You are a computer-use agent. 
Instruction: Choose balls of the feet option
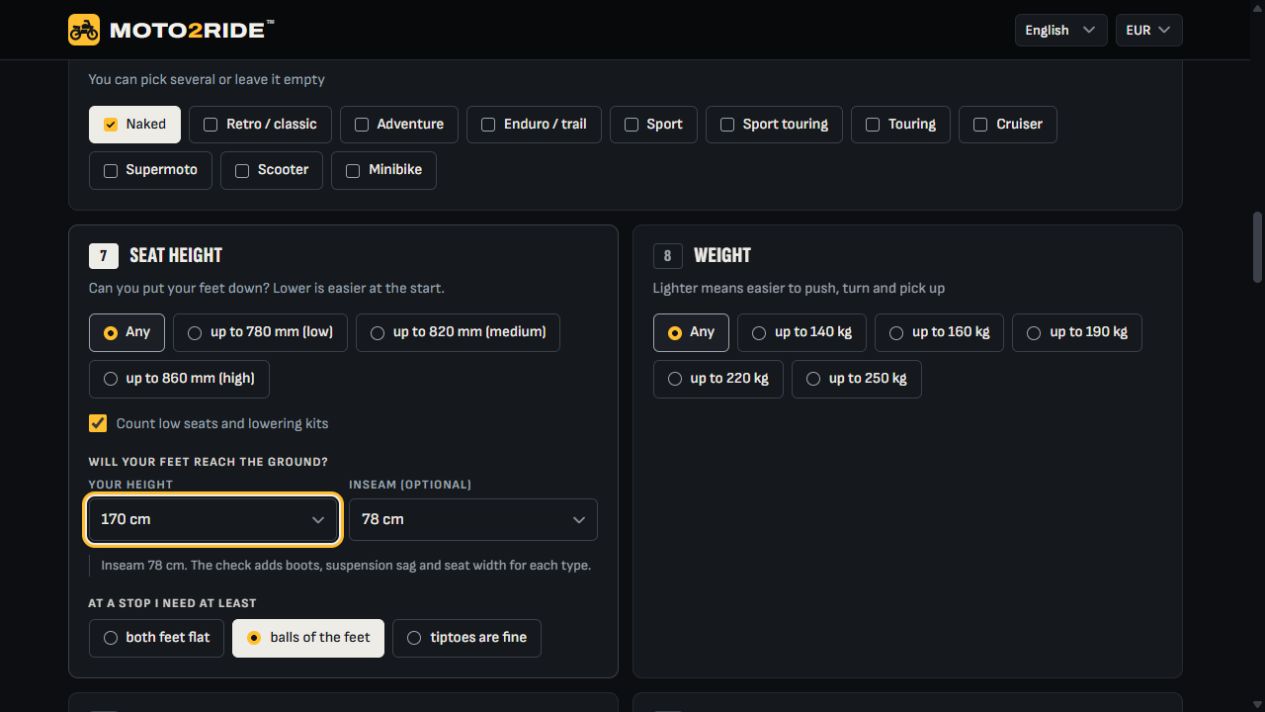click(x=308, y=638)
